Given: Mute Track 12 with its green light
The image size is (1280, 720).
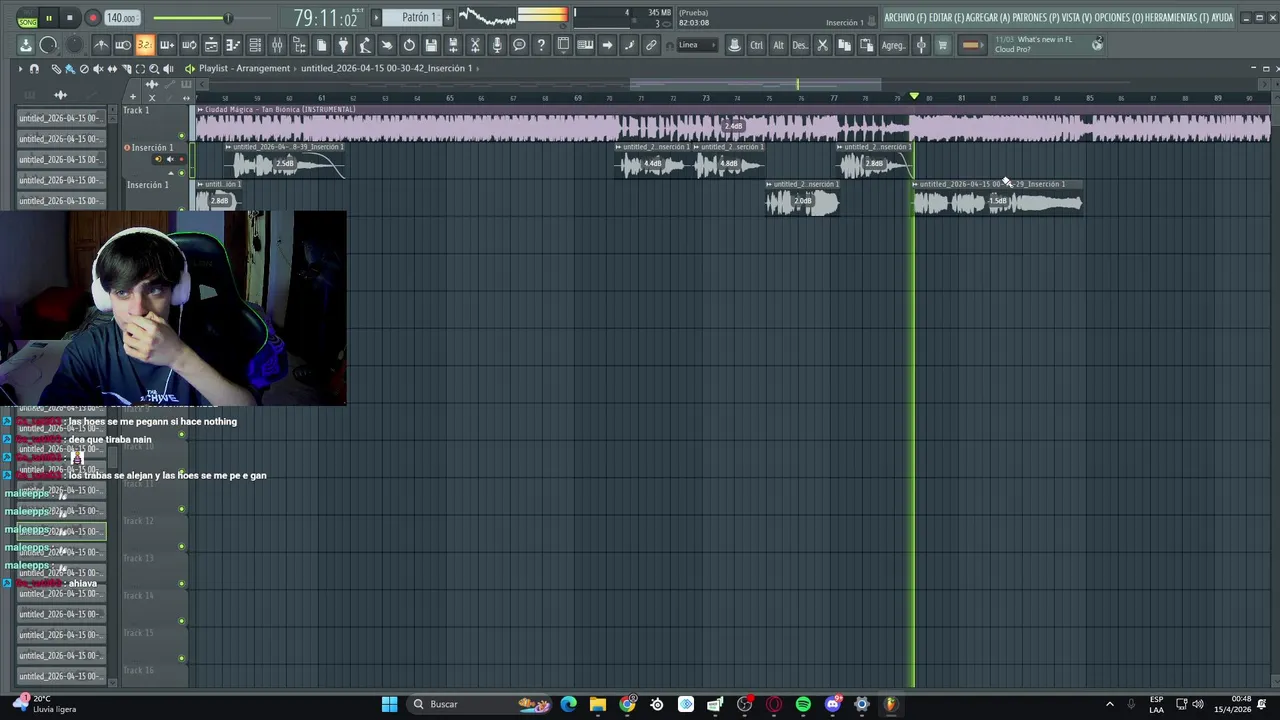Looking at the screenshot, I should tap(181, 546).
